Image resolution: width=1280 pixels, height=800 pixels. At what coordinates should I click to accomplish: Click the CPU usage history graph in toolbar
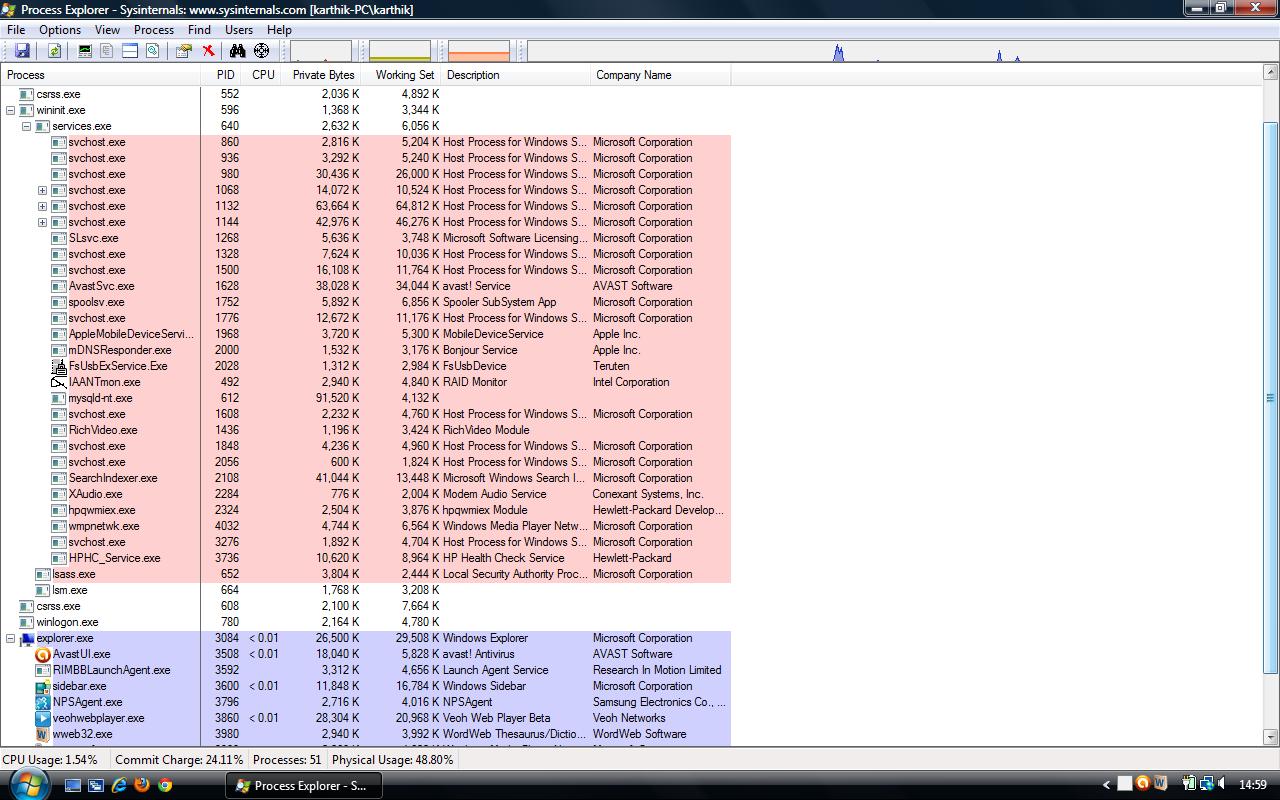pyautogui.click(x=321, y=51)
